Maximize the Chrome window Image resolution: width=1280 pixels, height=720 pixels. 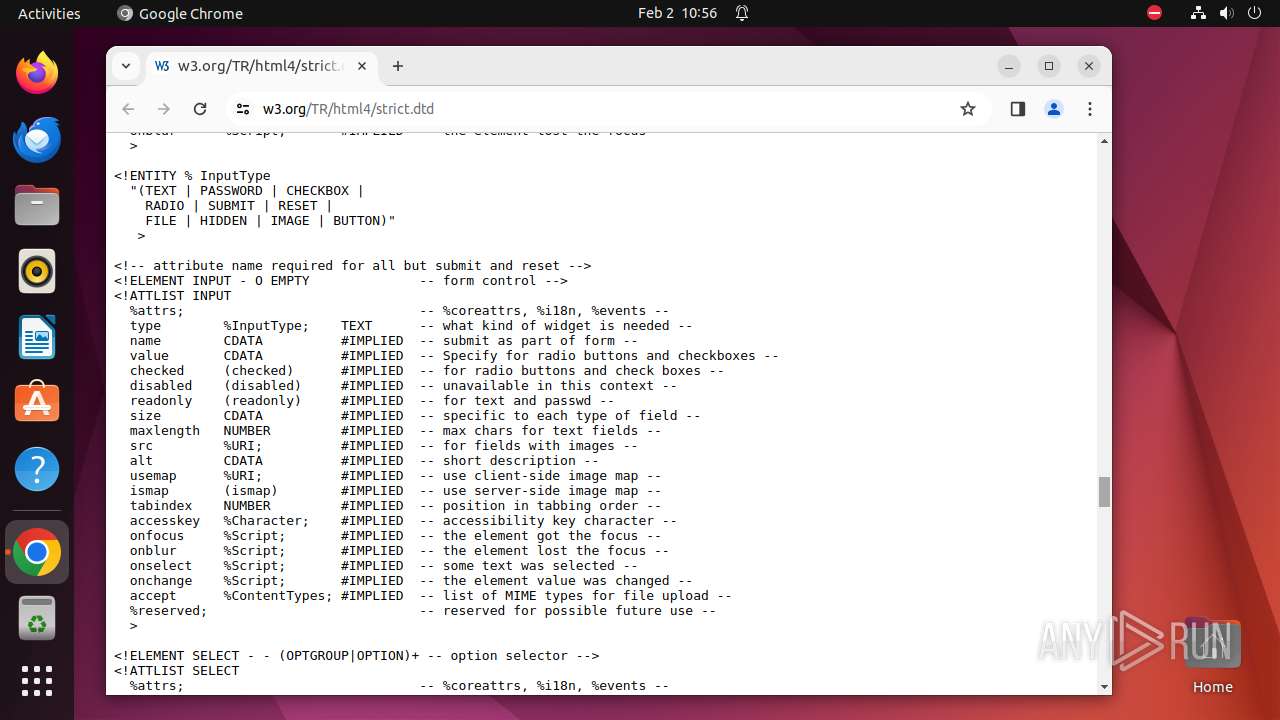1049,66
